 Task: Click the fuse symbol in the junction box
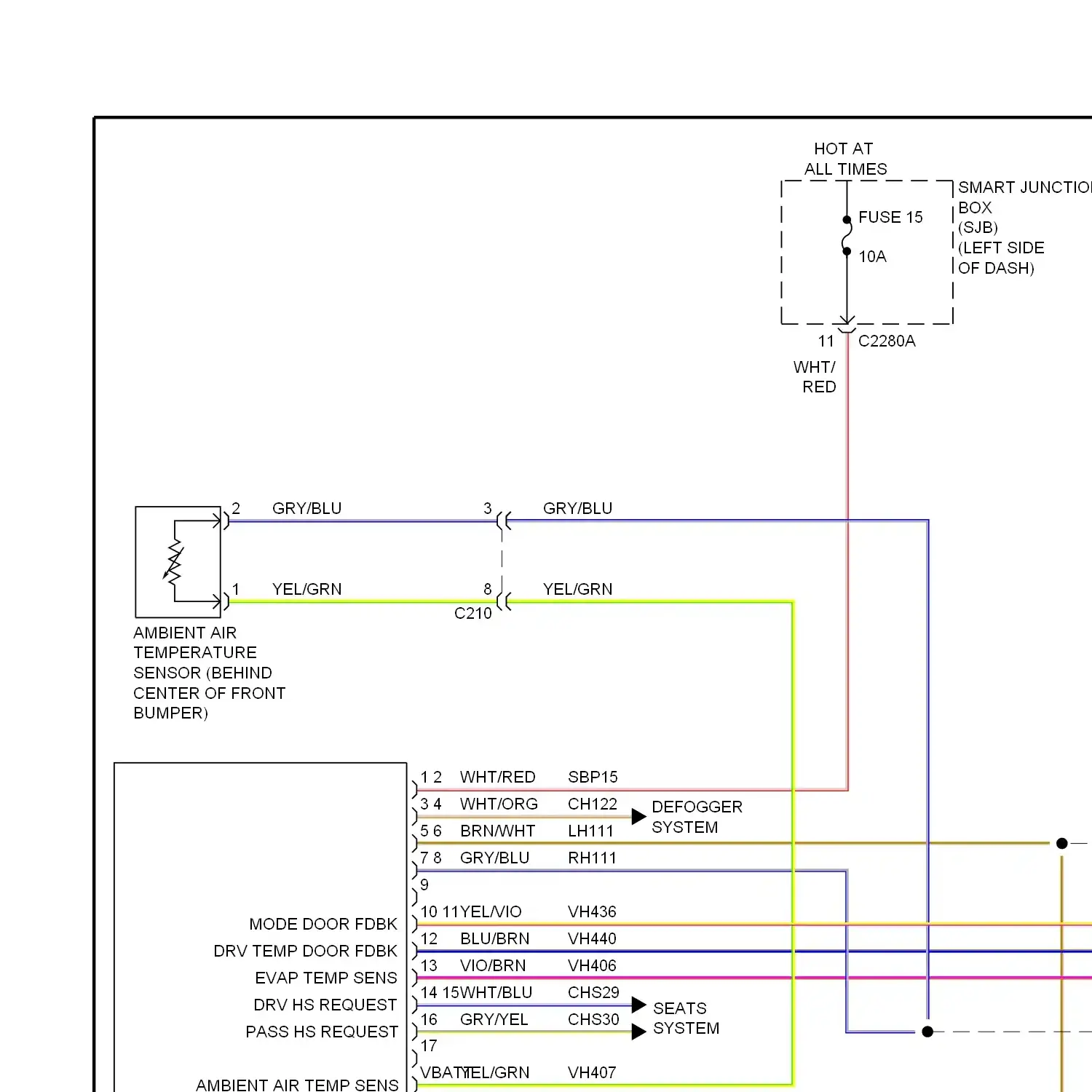[x=847, y=236]
